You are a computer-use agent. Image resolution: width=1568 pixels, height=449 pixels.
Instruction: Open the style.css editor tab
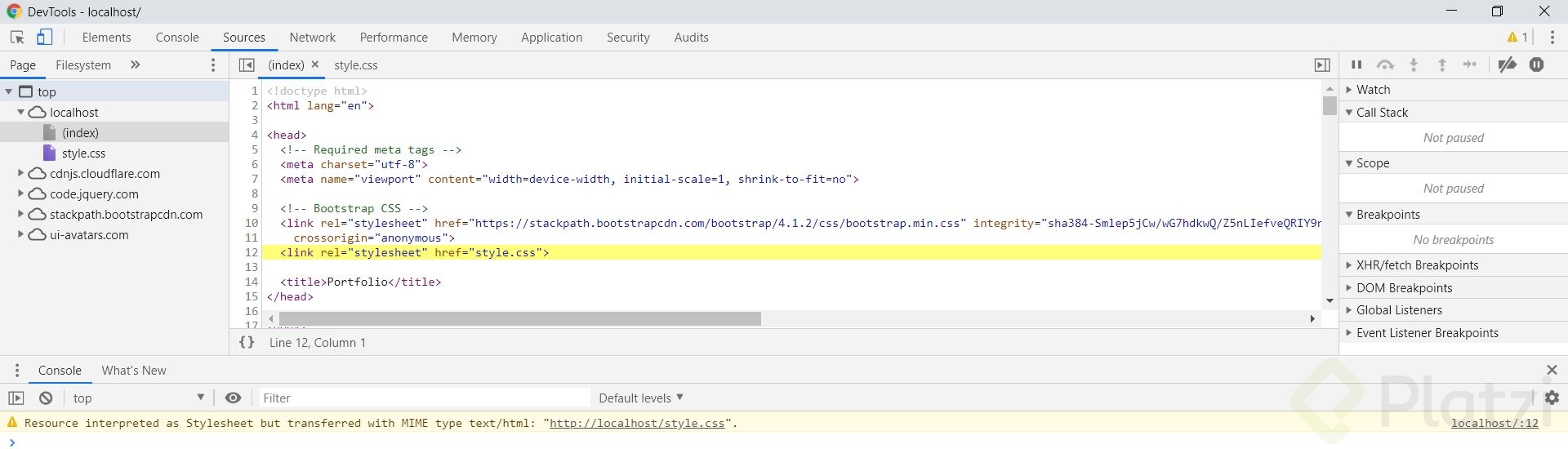click(355, 65)
